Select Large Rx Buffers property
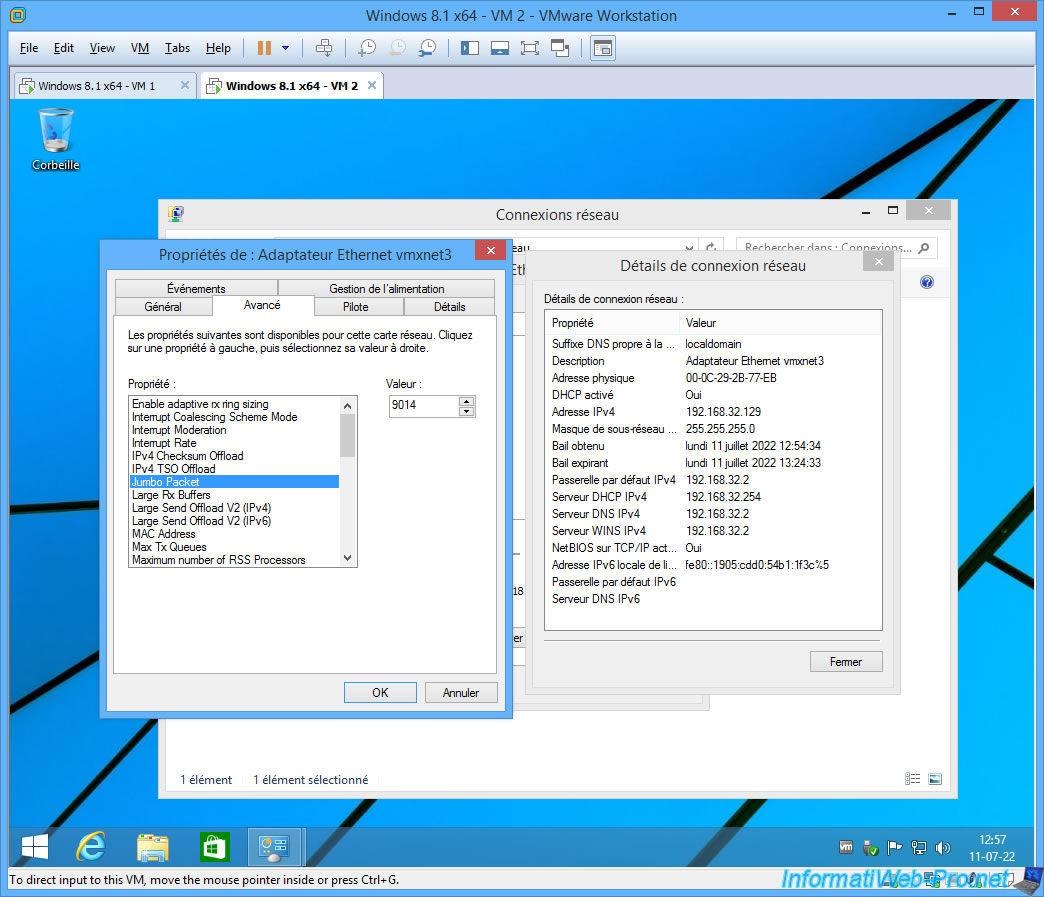The height and width of the screenshot is (897, 1044). pos(234,495)
